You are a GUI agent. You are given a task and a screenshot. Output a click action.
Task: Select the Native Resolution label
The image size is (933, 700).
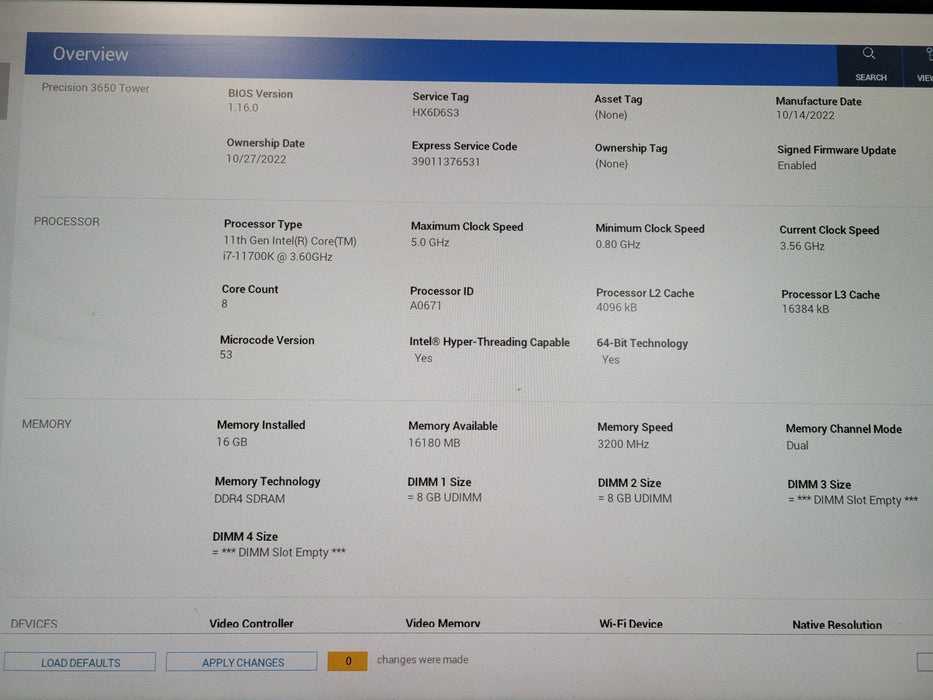click(837, 625)
